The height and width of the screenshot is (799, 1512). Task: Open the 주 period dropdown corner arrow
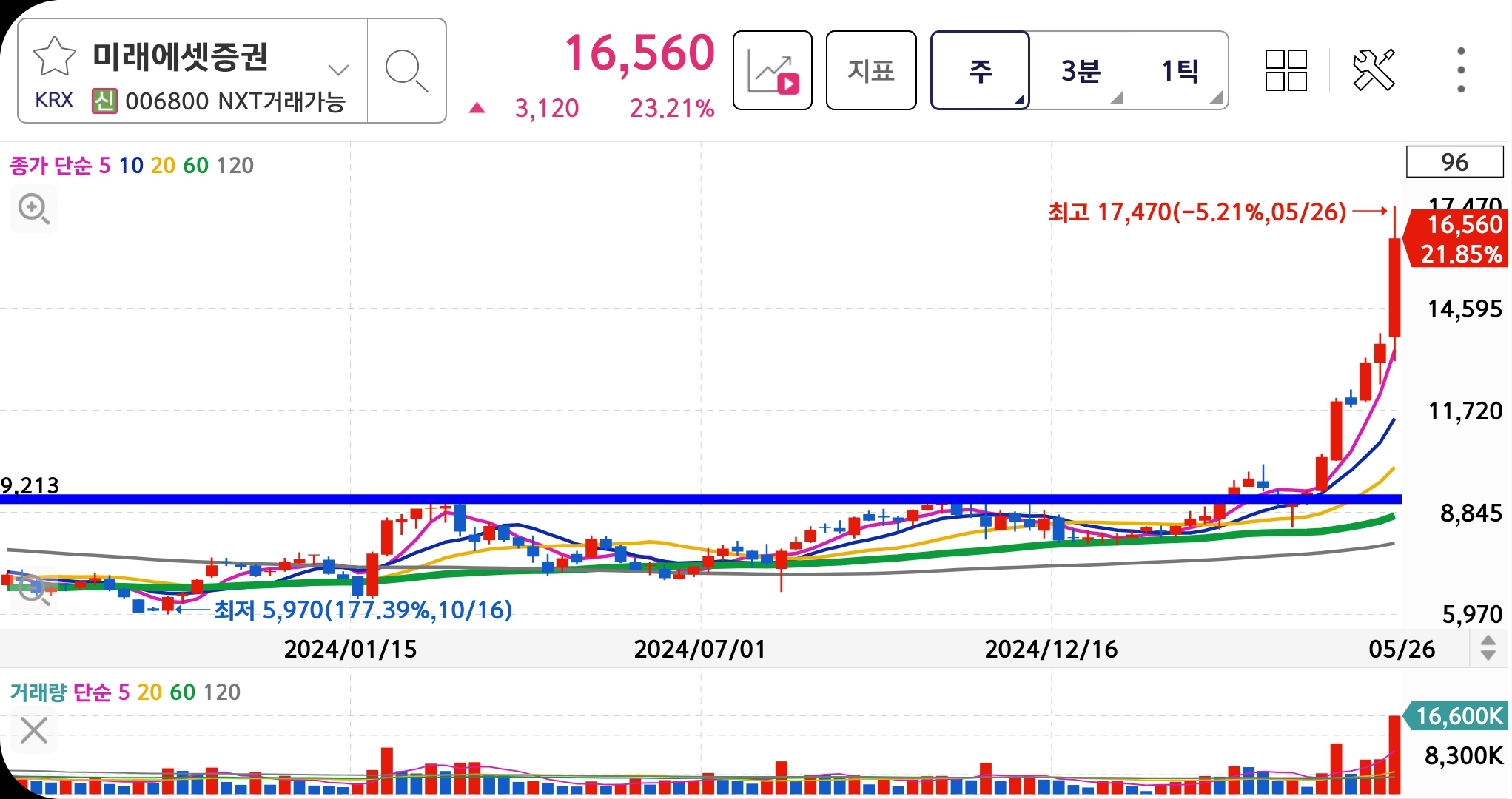[1019, 99]
